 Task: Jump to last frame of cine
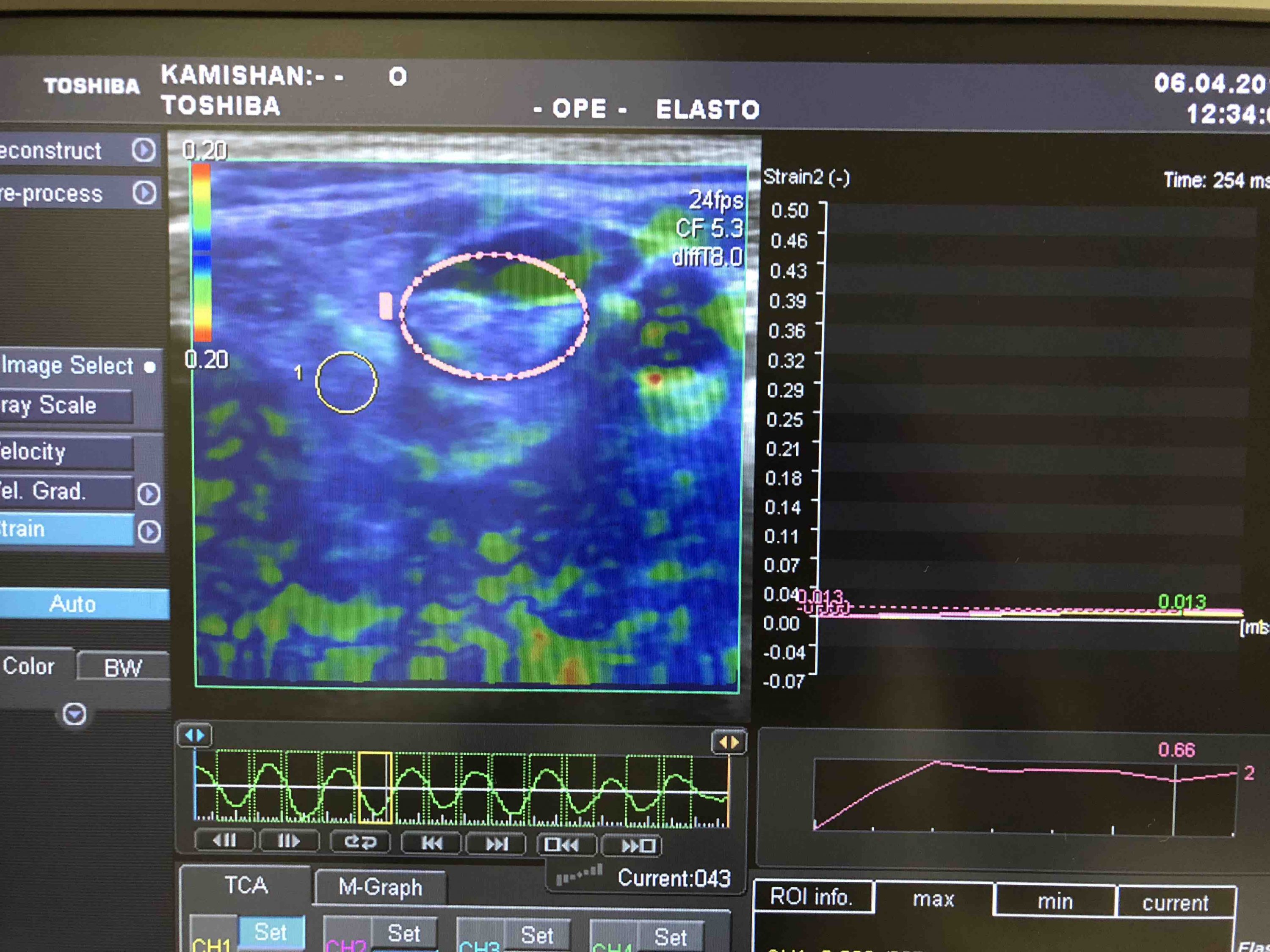click(x=497, y=844)
